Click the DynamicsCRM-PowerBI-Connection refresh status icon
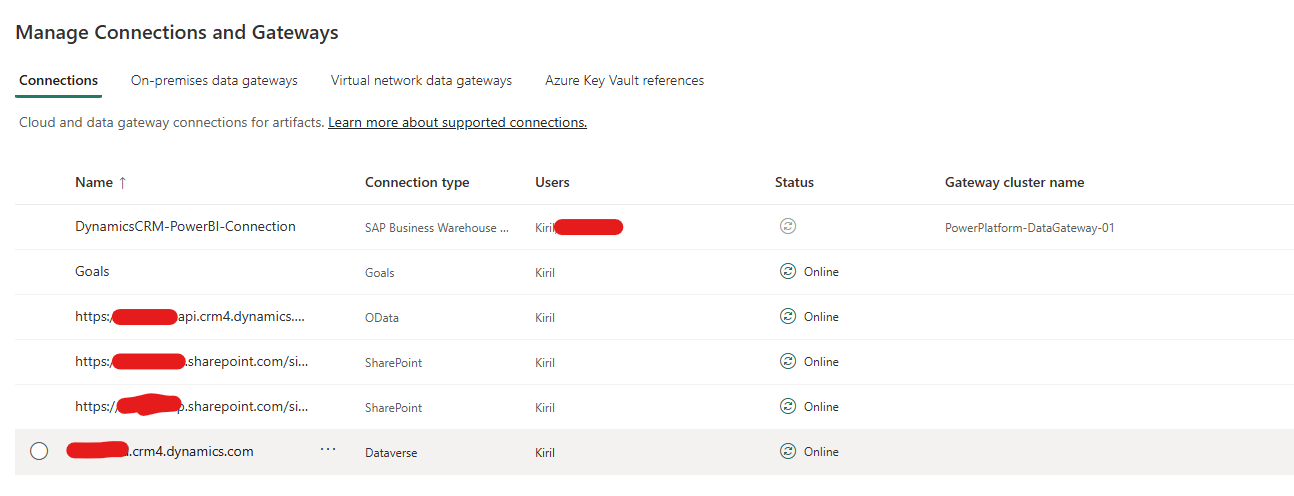This screenshot has height=496, width=1294. point(788,227)
